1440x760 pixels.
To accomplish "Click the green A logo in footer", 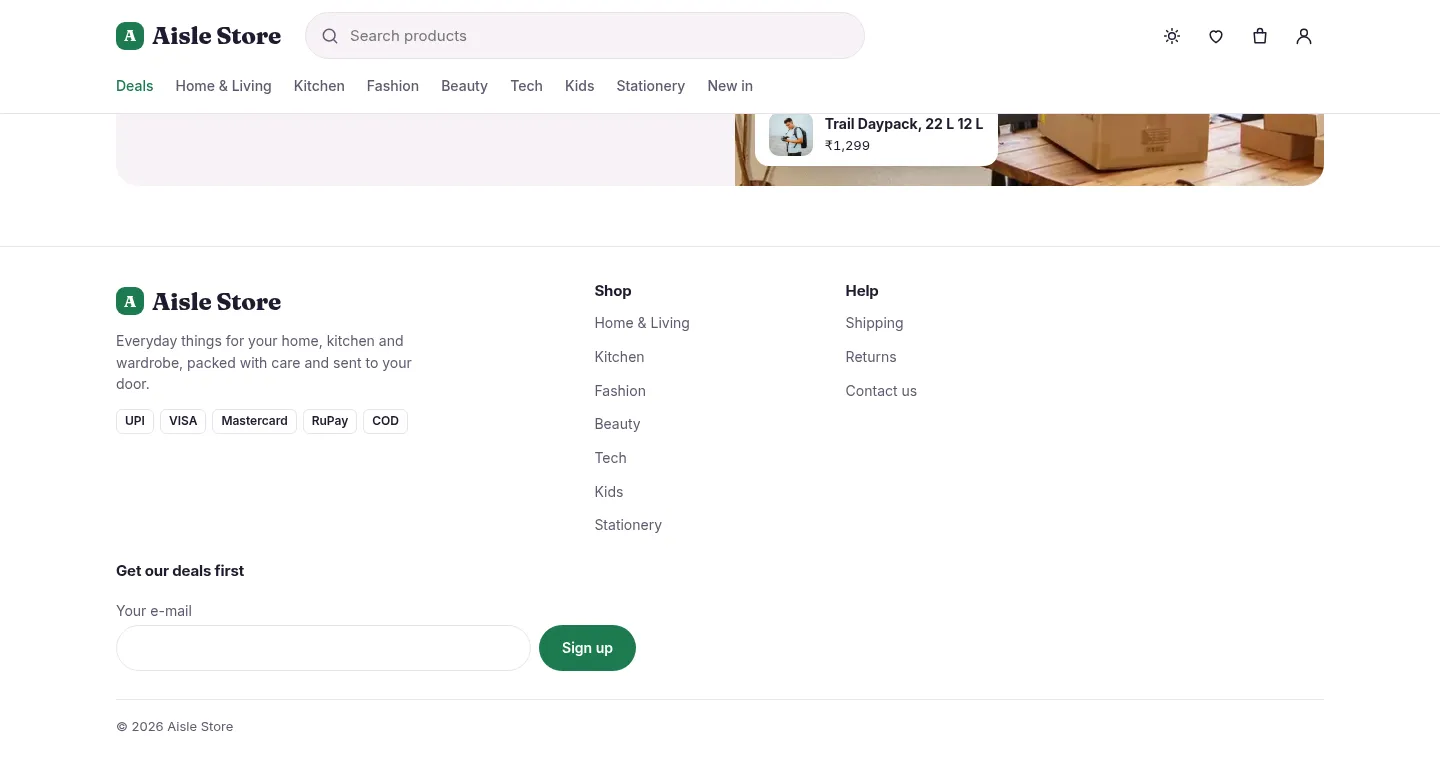I will pos(130,301).
